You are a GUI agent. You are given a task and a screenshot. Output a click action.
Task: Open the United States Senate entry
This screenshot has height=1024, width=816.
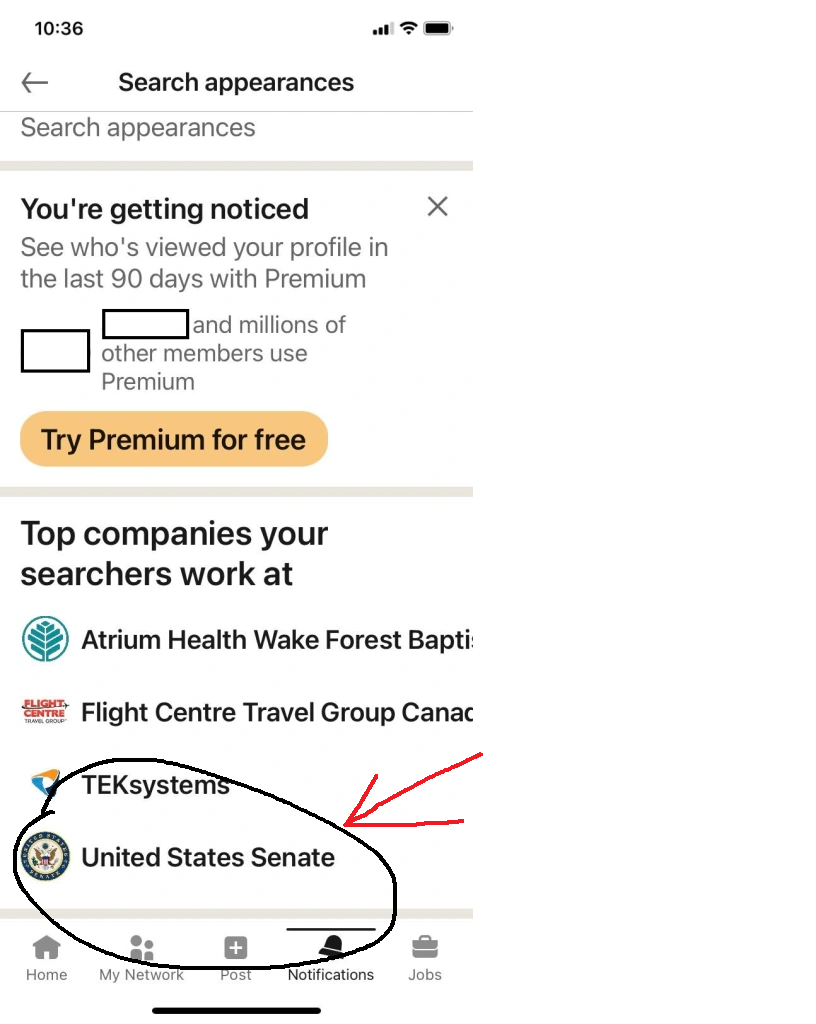click(x=208, y=857)
